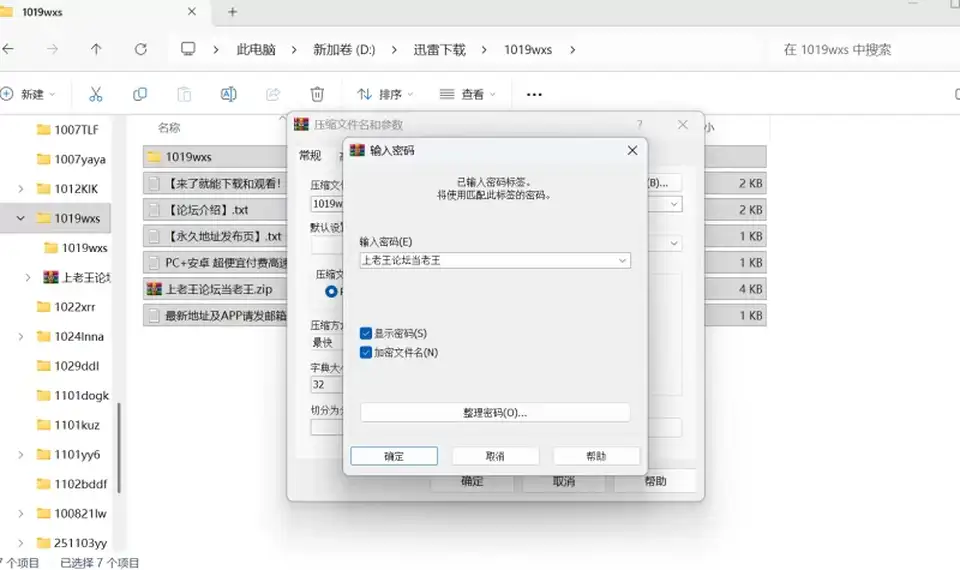The width and height of the screenshot is (960, 570).
Task: Toggle 显示密码(S) checkbox
Action: [366, 333]
